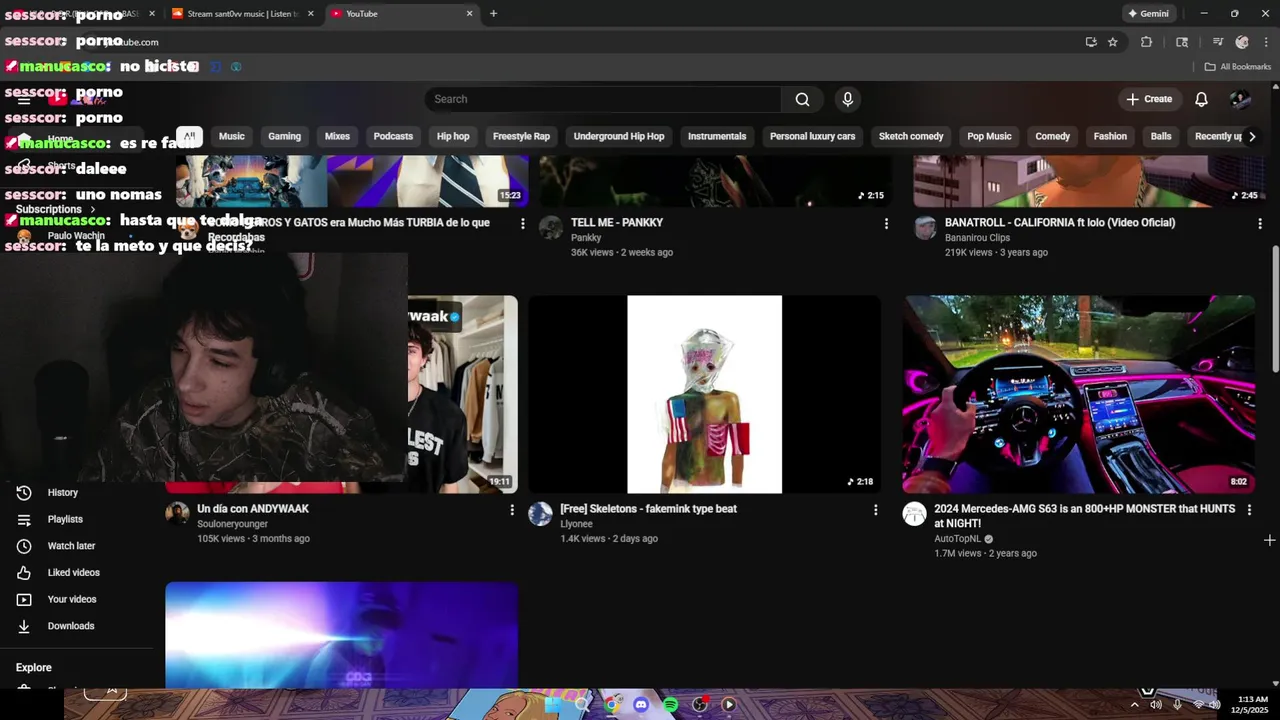1280x720 pixels.
Task: Select the Freestyle Rap filter chip
Action: [x=521, y=136]
